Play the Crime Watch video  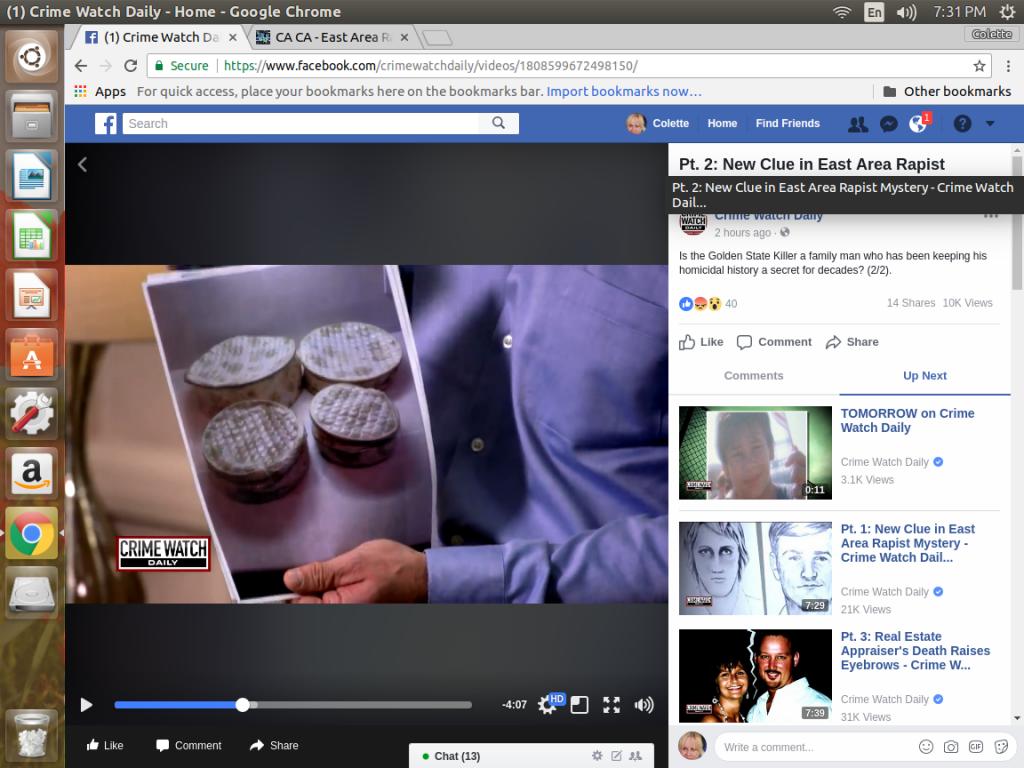86,705
